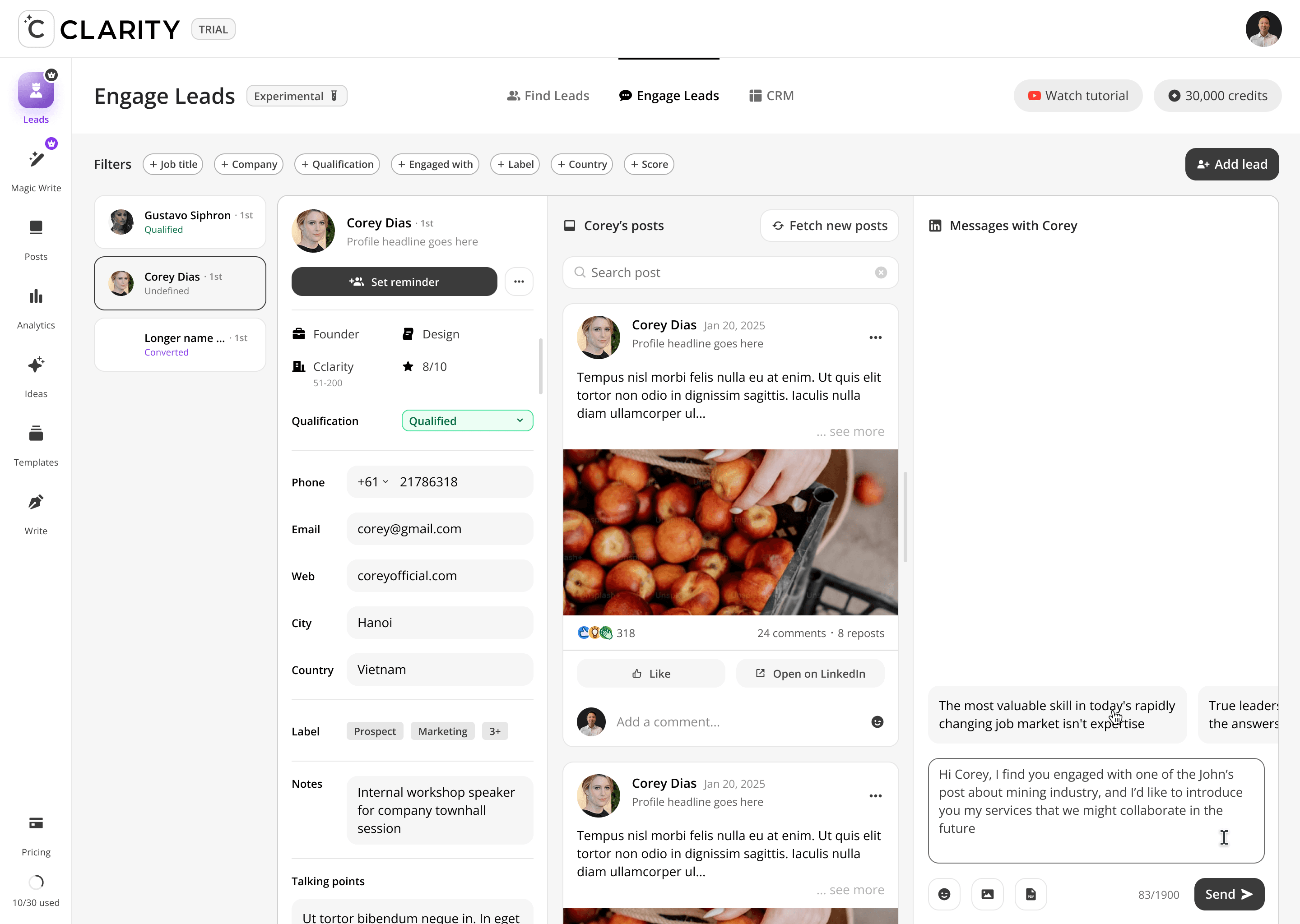
Task: Add a Country filter
Action: (582, 164)
